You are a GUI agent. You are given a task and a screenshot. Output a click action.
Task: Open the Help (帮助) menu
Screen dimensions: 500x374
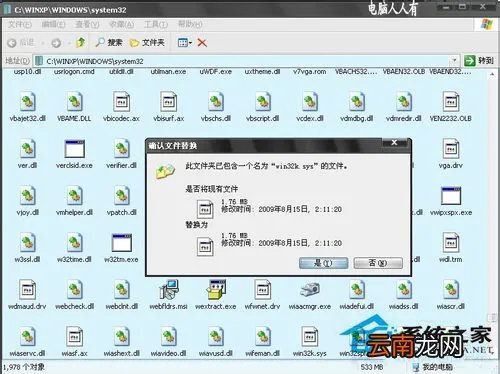[x=190, y=24]
